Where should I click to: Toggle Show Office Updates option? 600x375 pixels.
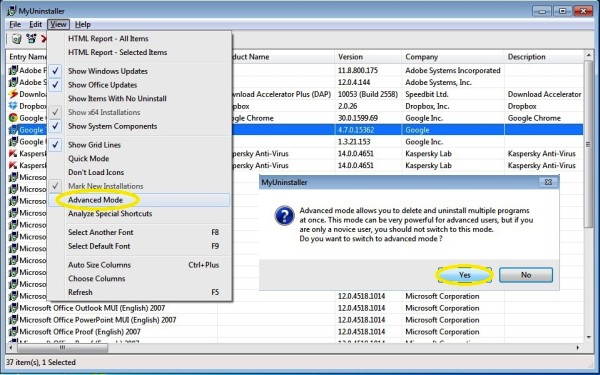140,85
